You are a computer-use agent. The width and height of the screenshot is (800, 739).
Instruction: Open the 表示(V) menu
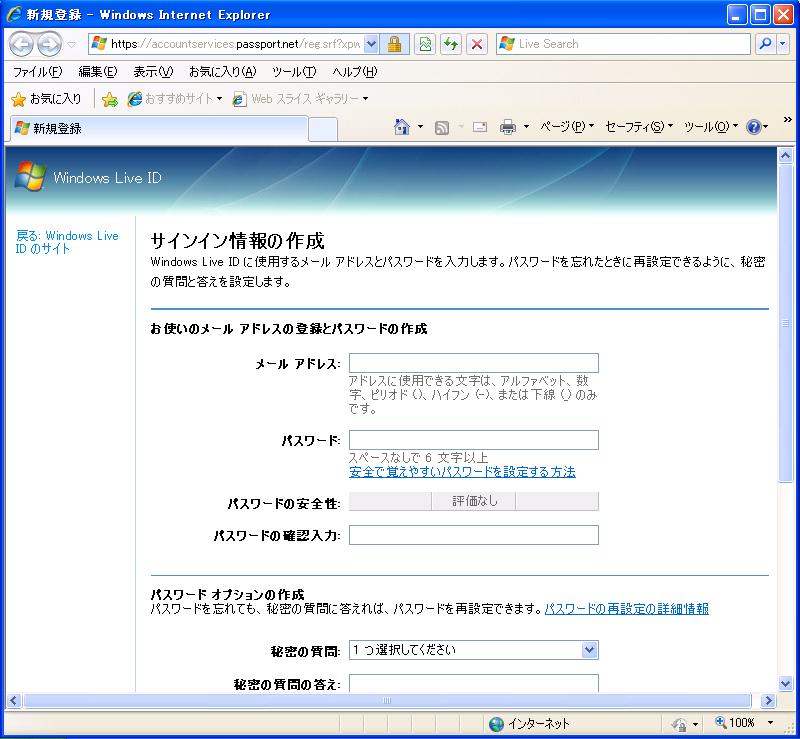[153, 72]
